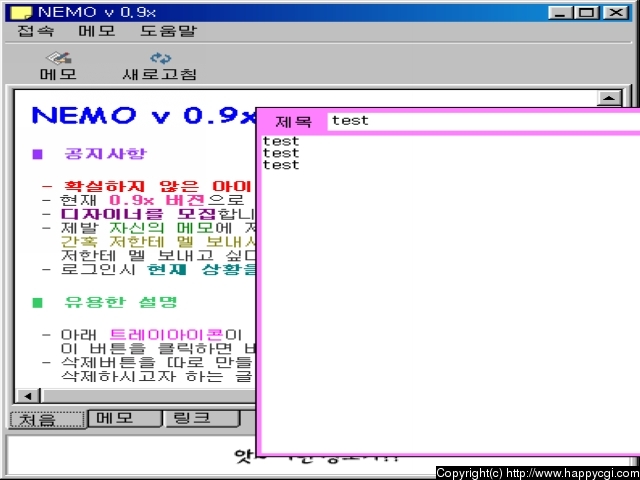Open the 메모 menu in menu bar
The image size is (640, 480).
(x=97, y=31)
